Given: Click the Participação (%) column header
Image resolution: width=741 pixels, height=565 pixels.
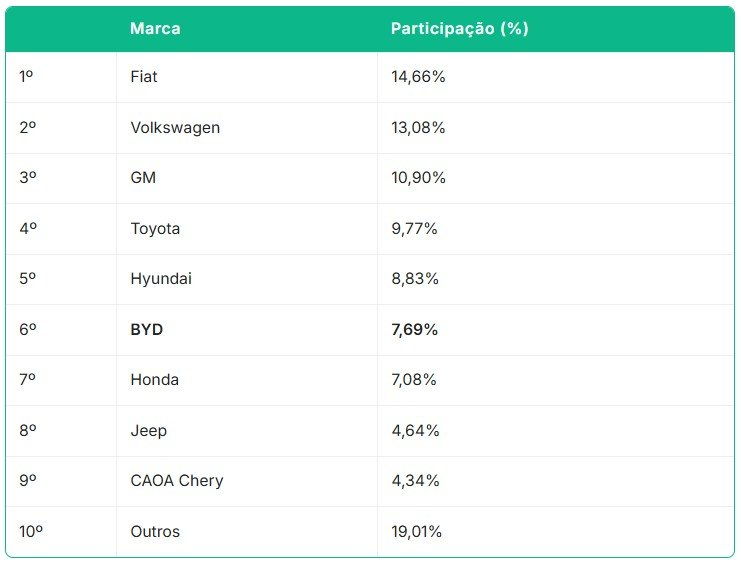Looking at the screenshot, I should pyautogui.click(x=459, y=28).
